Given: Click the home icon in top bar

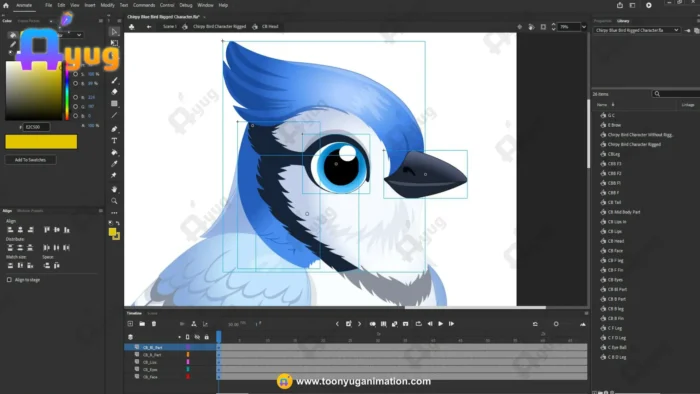Looking at the screenshot, I should [x=6, y=5].
